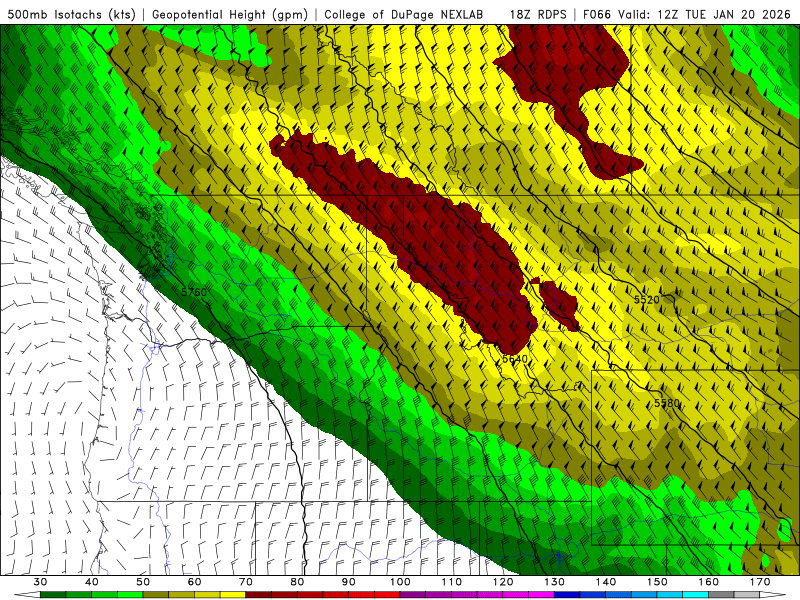Click the 30 value on the color scale

(40, 582)
